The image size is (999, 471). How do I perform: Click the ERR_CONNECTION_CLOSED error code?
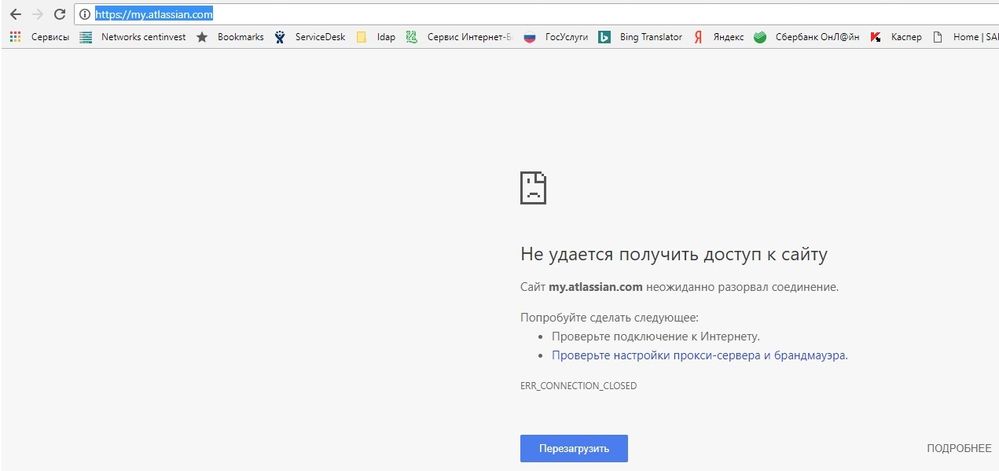579,386
